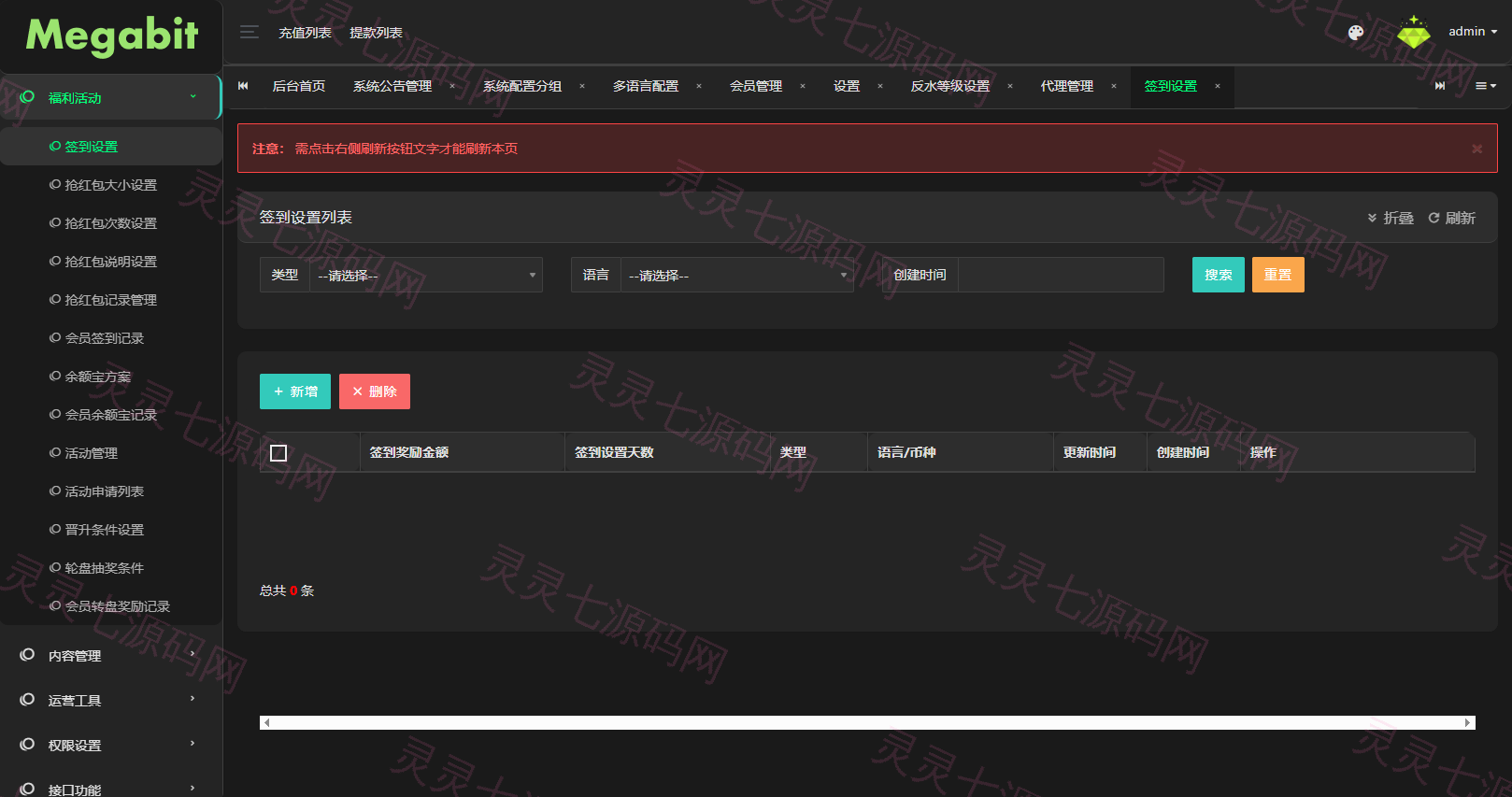Open the tab options menu icon
1512x797 pixels.
tap(1486, 86)
